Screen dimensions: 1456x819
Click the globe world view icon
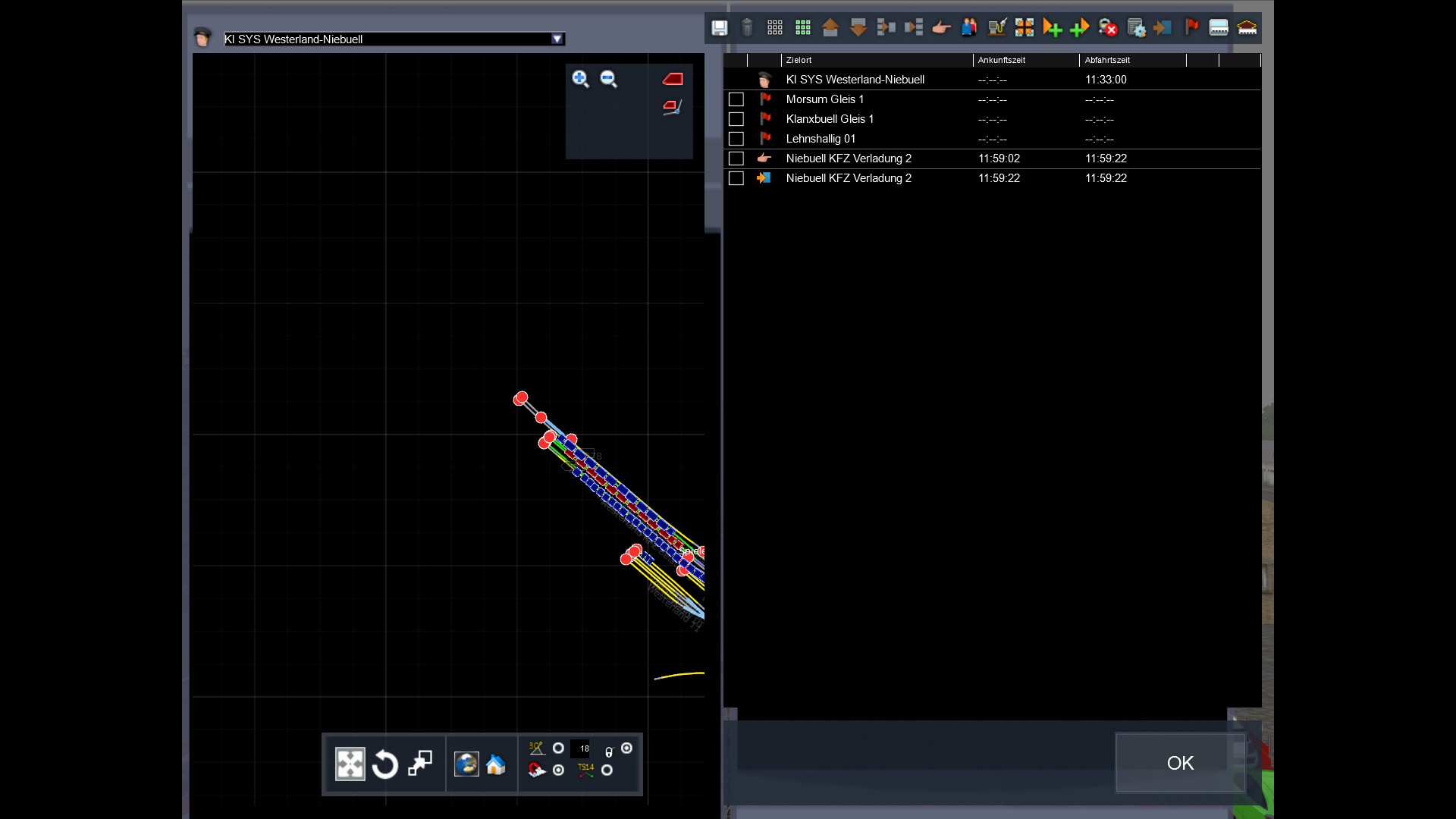466,764
